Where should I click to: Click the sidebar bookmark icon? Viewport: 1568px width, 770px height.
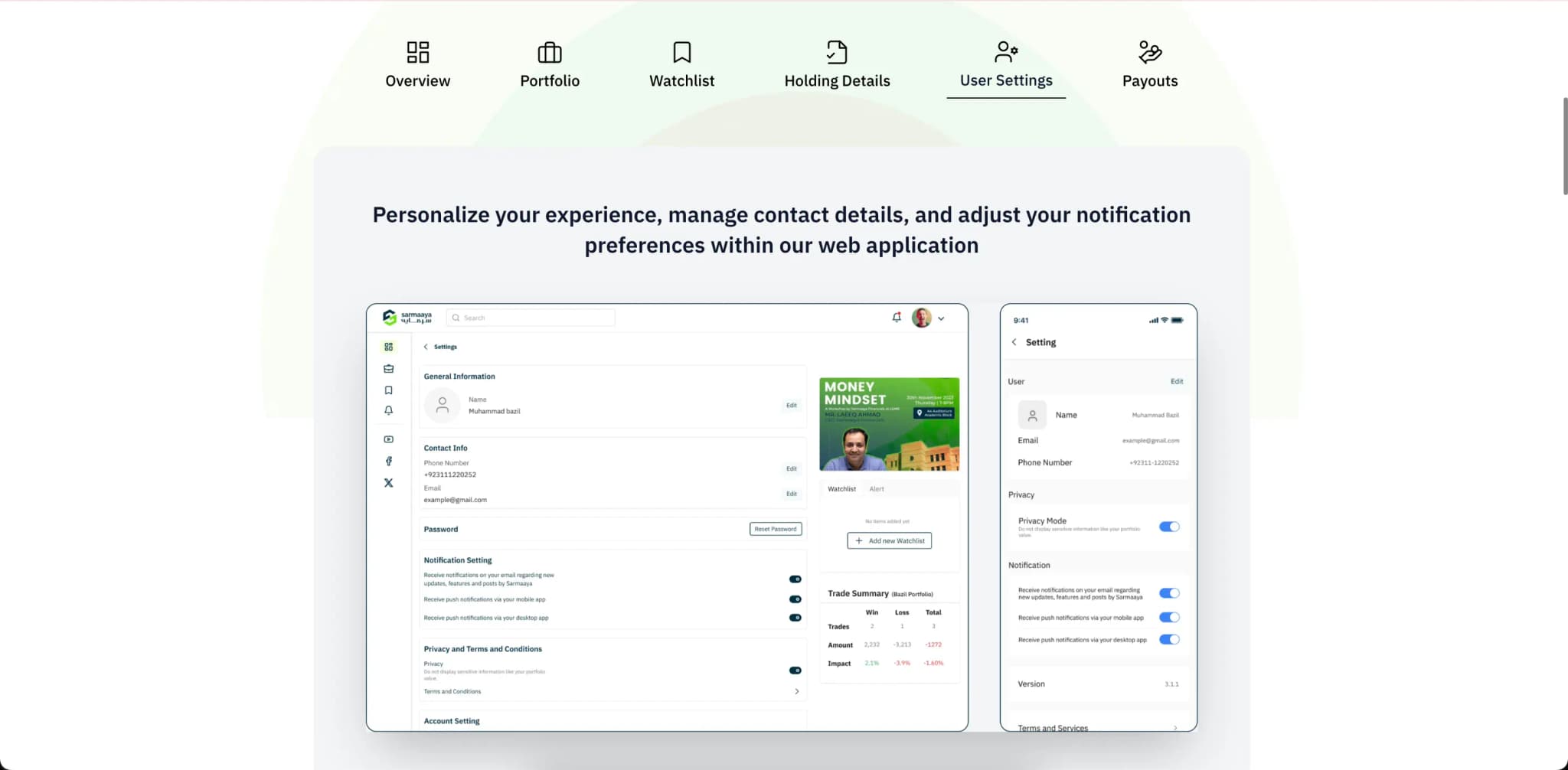[x=389, y=390]
